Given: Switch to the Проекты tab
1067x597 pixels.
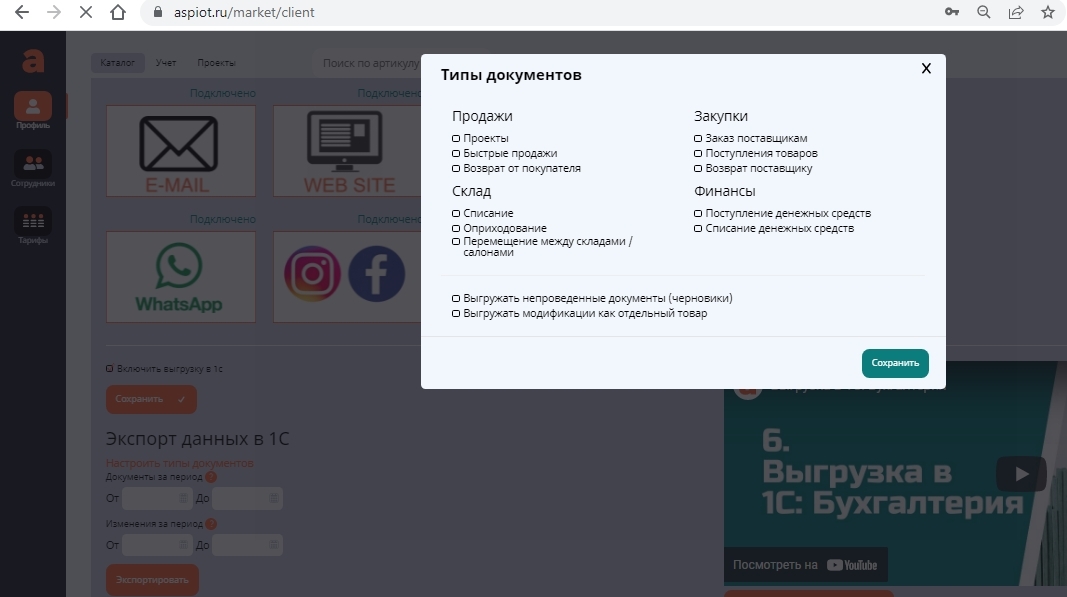Looking at the screenshot, I should (x=216, y=63).
